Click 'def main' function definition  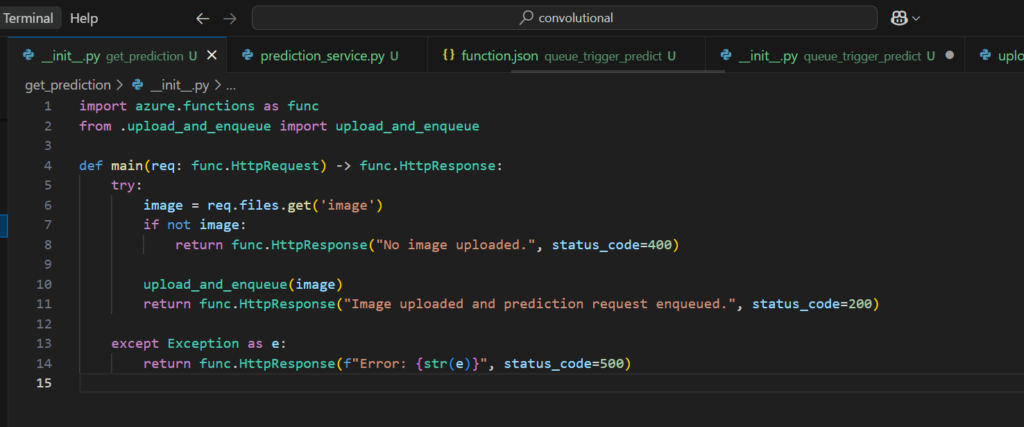coord(291,165)
